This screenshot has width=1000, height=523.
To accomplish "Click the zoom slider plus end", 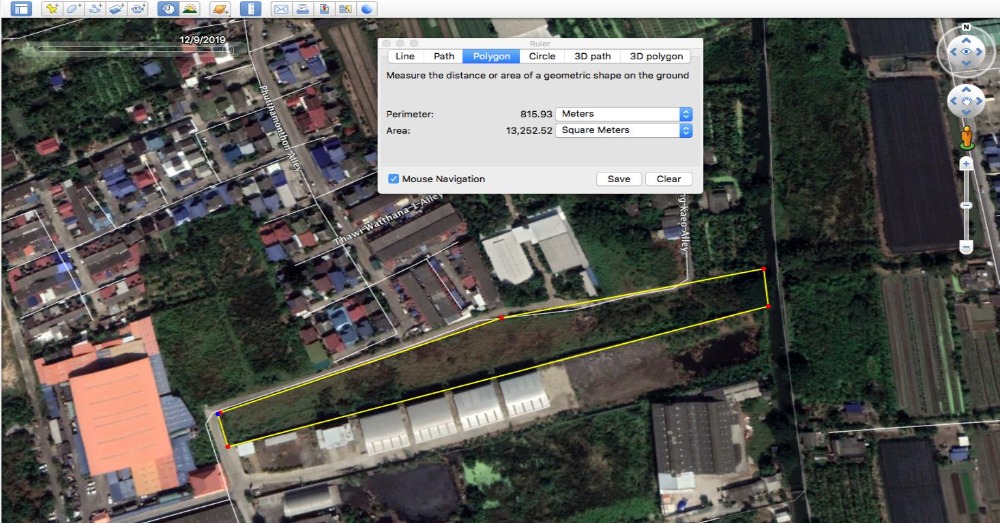I will pyautogui.click(x=966, y=162).
